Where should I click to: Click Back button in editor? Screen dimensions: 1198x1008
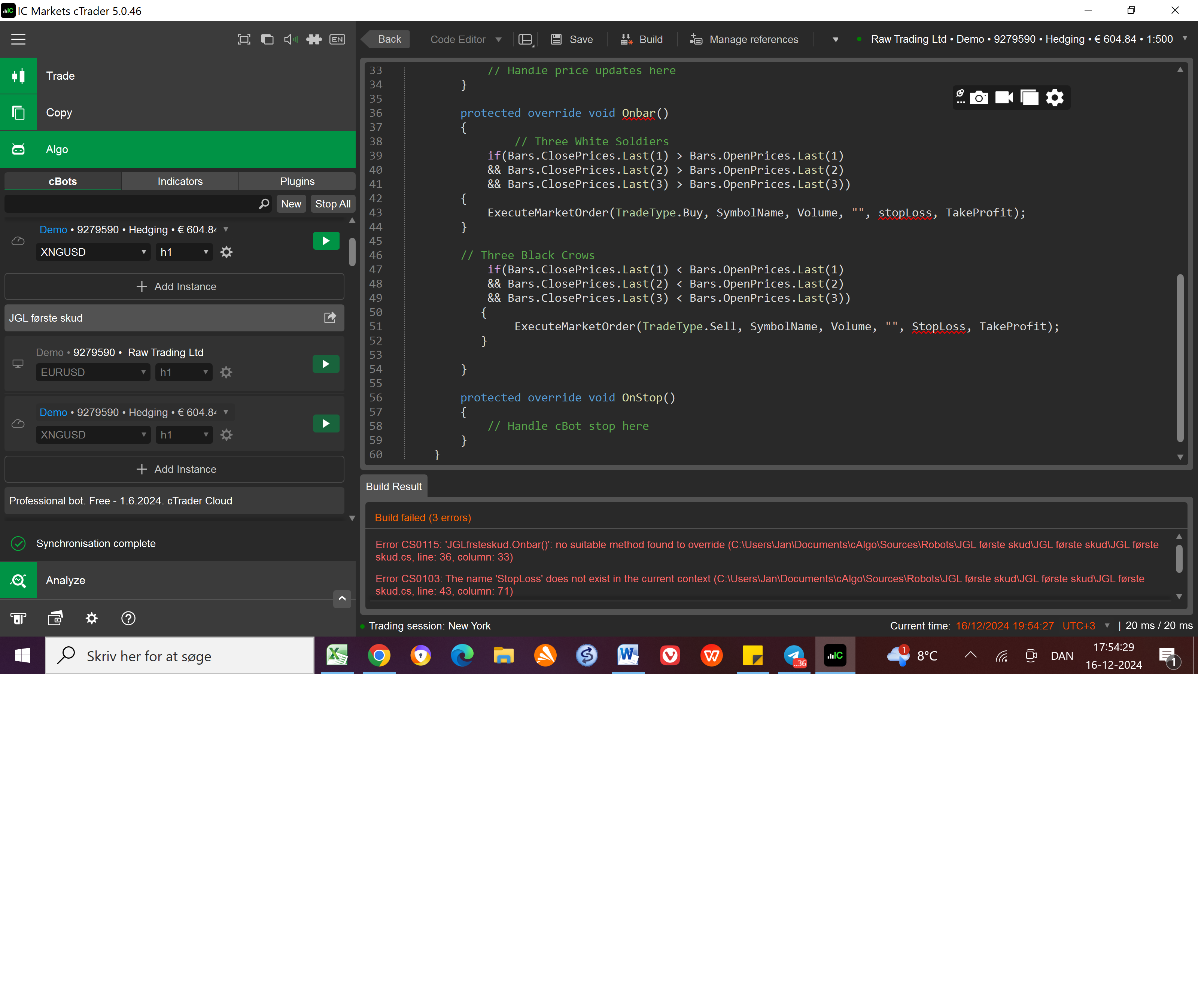click(386, 39)
